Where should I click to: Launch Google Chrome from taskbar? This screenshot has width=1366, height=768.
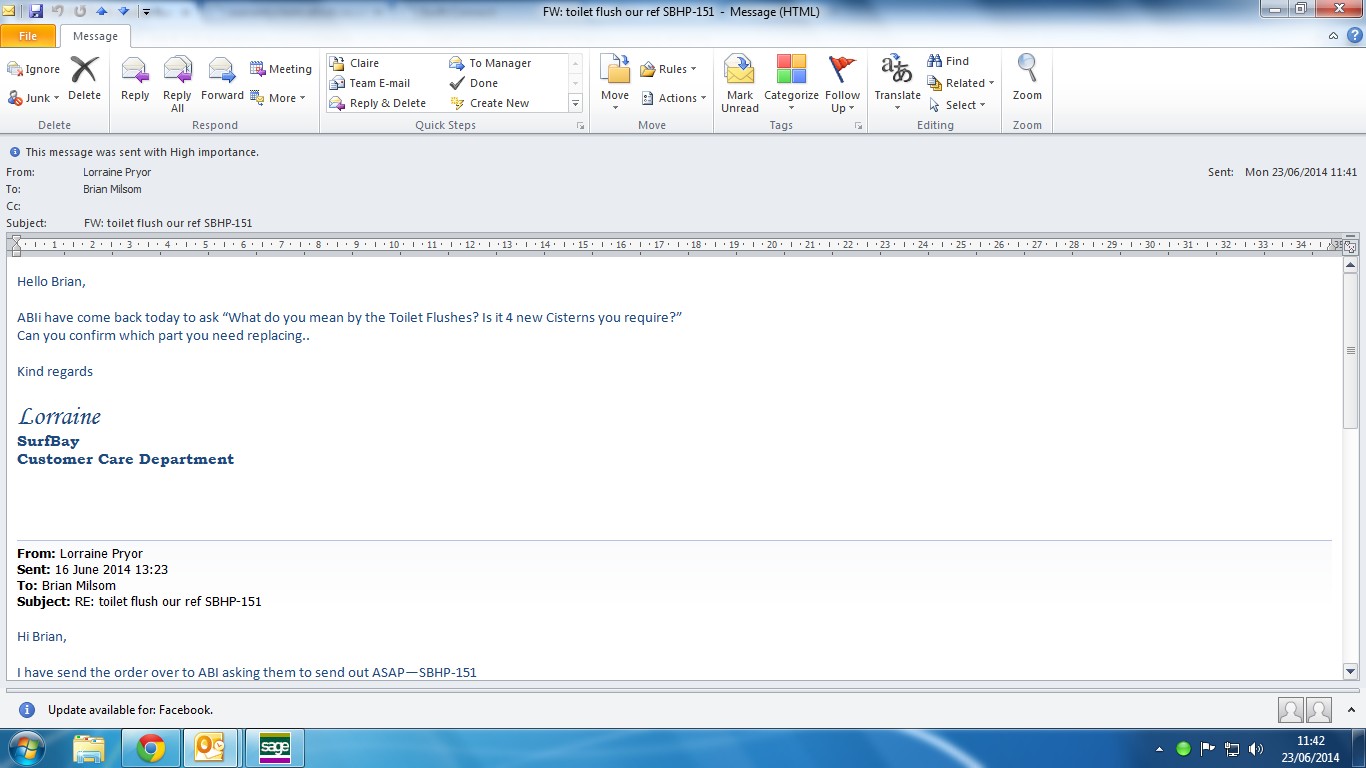point(151,748)
